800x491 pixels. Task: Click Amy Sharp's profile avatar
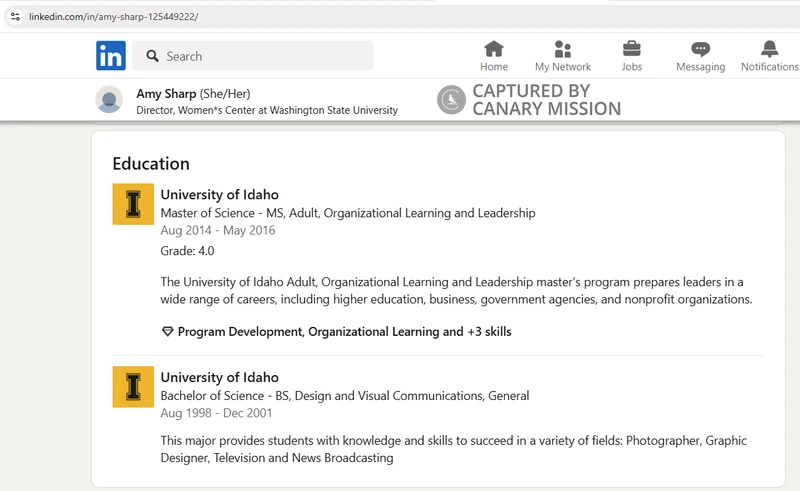109,99
